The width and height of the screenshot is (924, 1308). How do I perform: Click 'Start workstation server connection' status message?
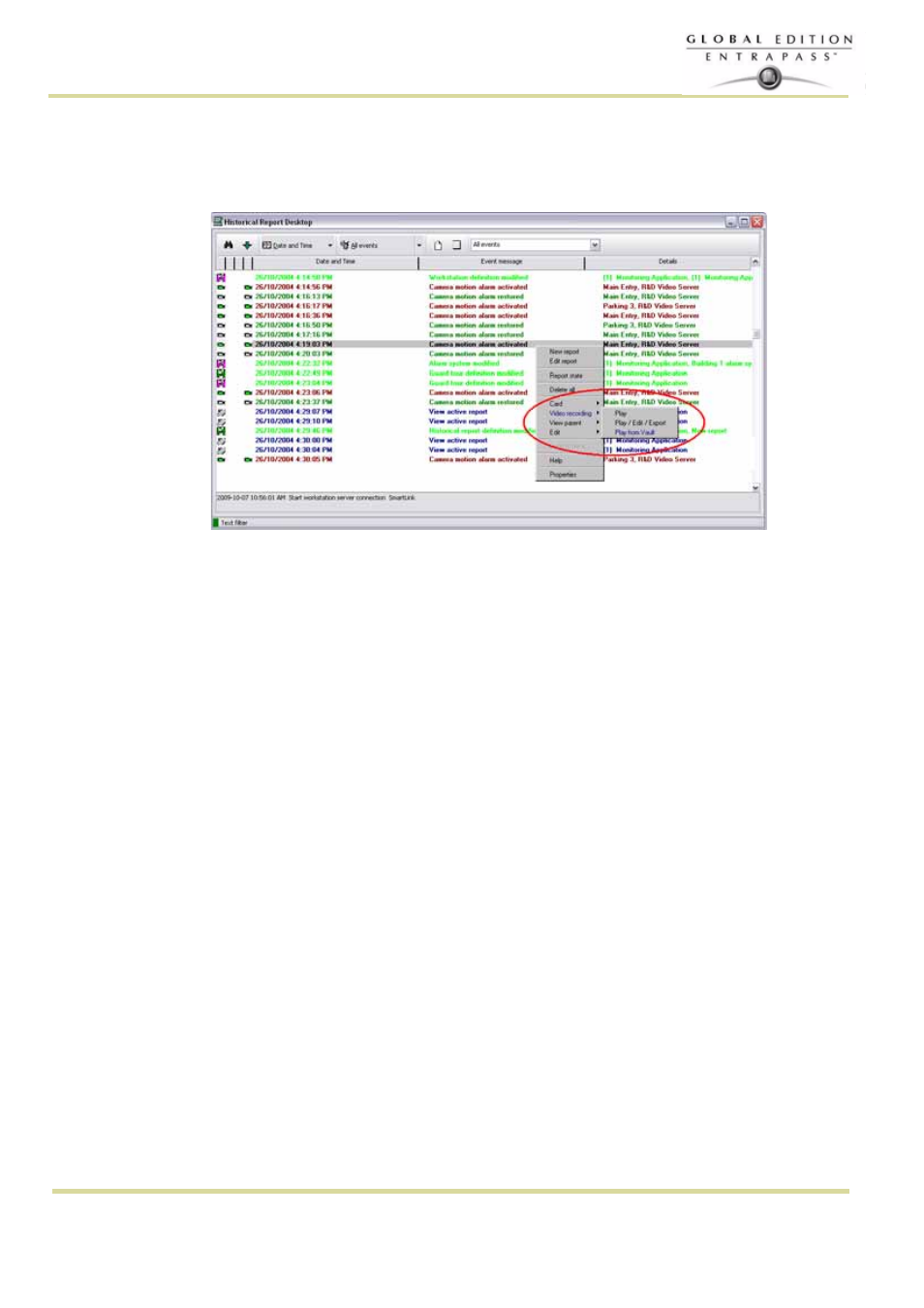338,498
